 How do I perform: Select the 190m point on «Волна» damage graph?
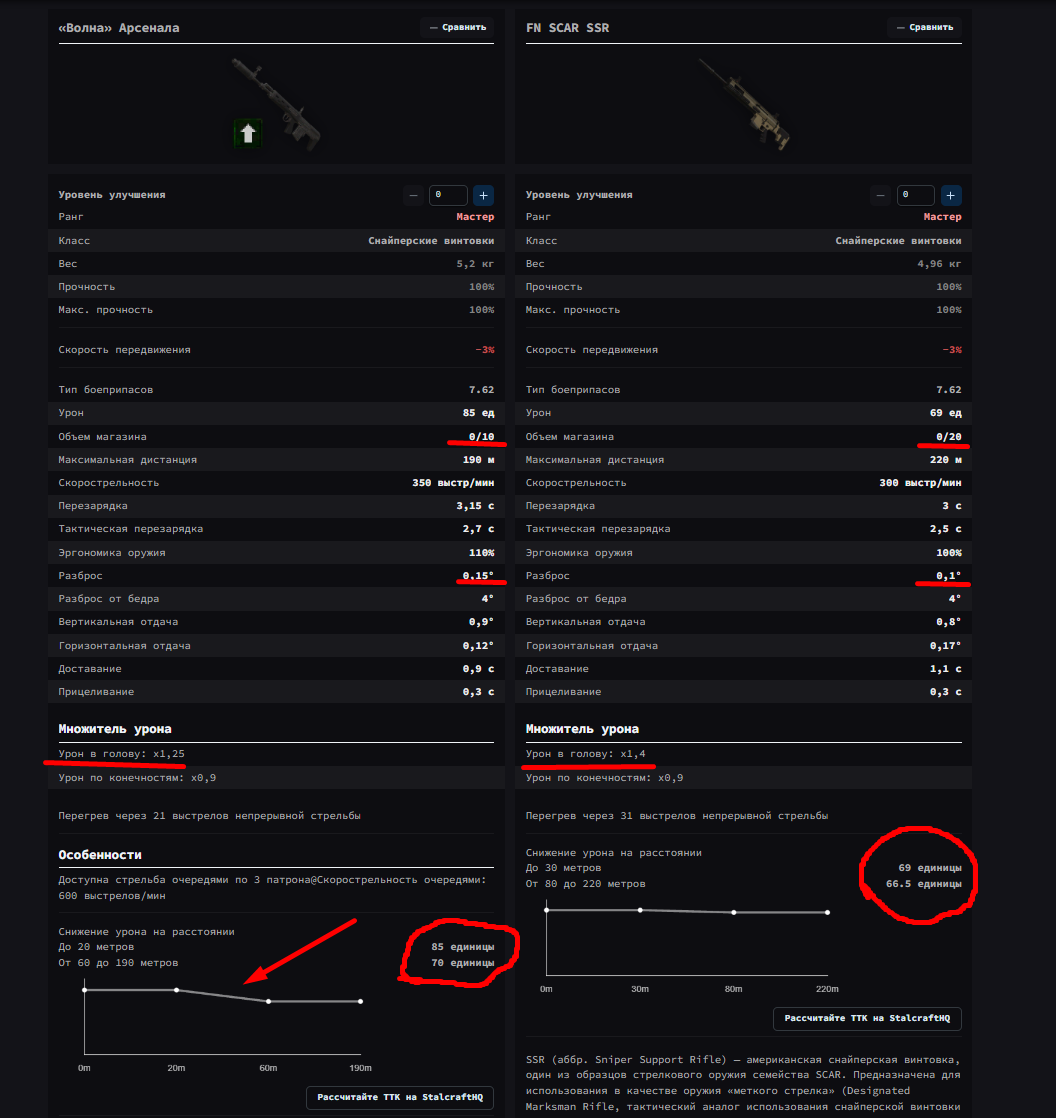tap(361, 1001)
